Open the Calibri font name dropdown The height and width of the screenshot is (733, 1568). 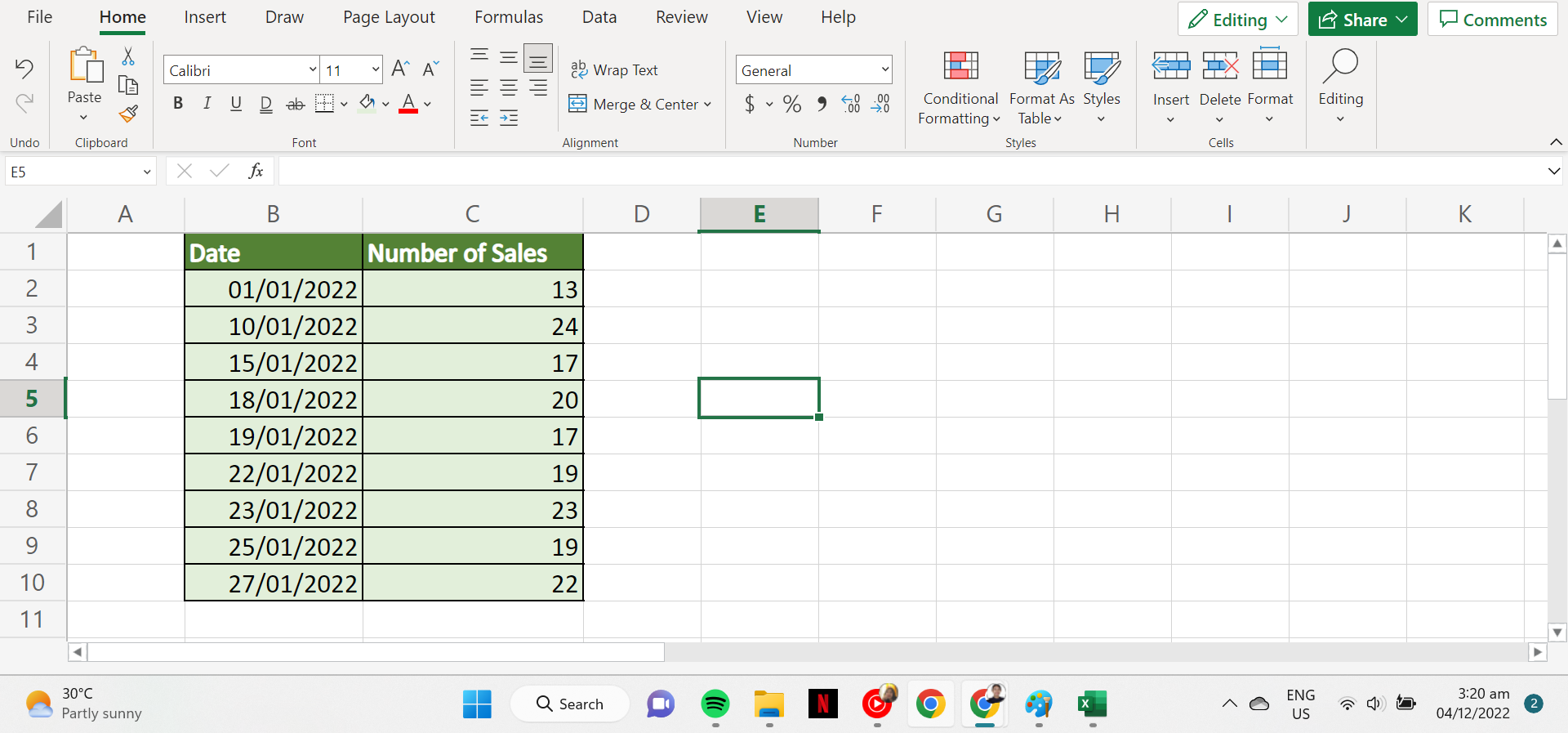tap(313, 70)
